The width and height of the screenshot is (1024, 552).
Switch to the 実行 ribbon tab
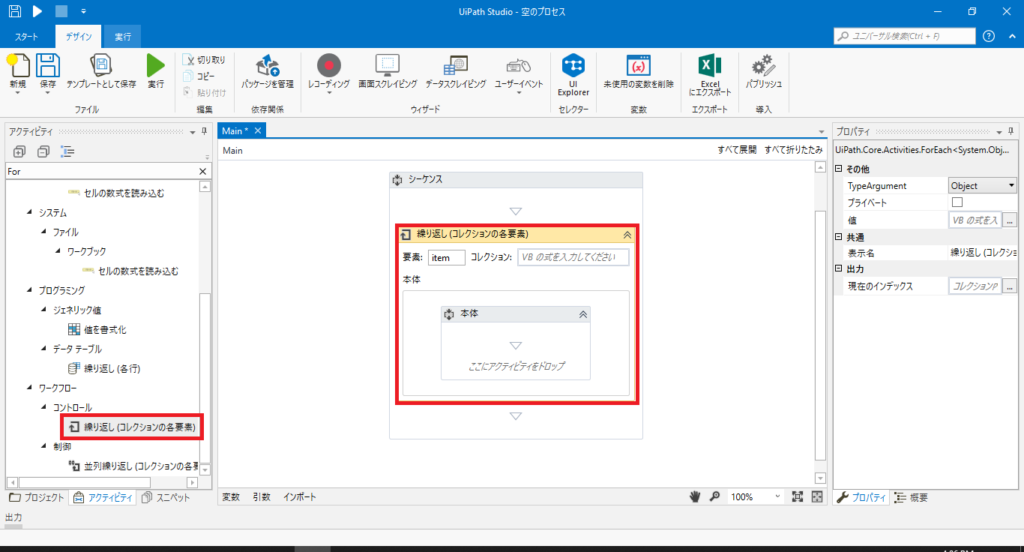coord(123,37)
